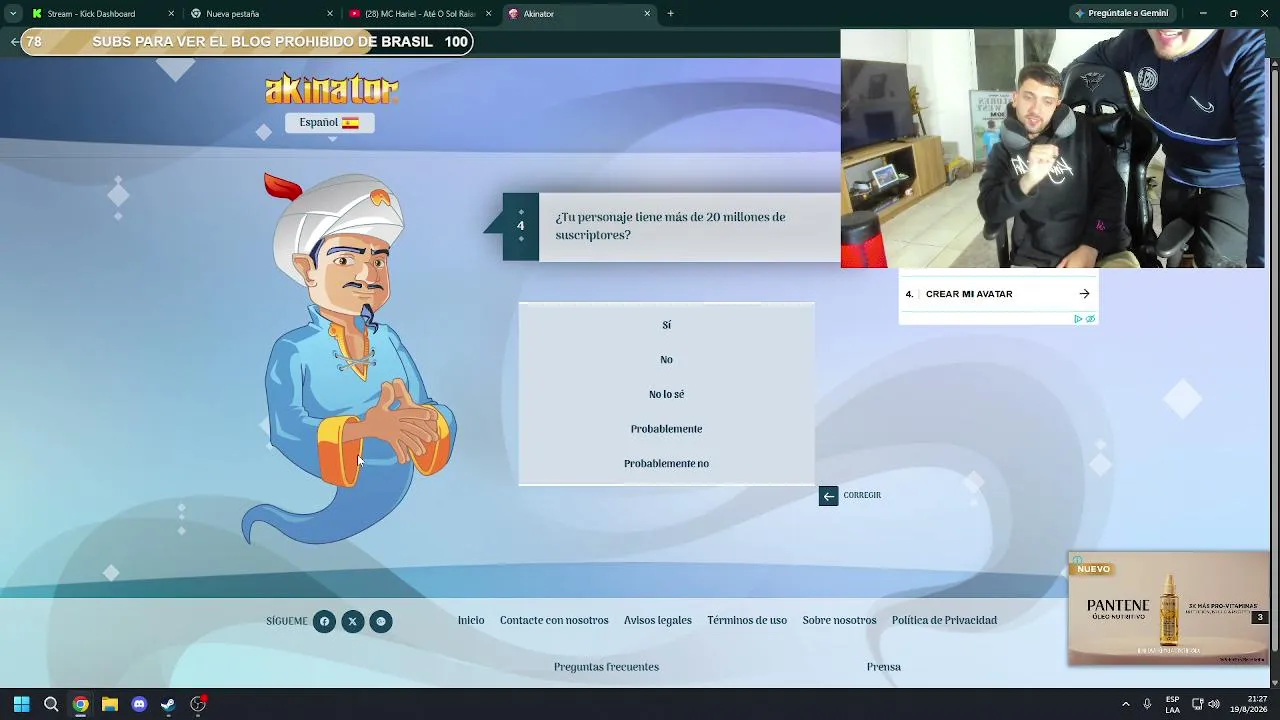Screen dimensions: 1280x720
Task: Open the "Política de Privacidad" link
Action: (x=944, y=621)
